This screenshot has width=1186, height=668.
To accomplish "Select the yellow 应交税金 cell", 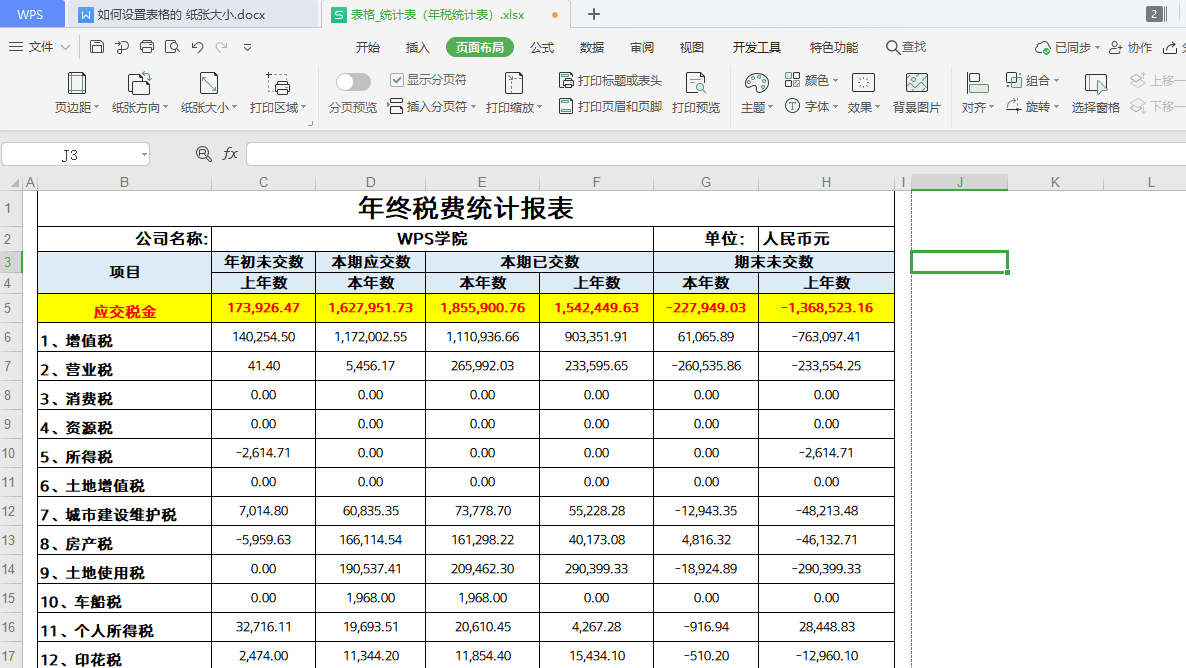I will tap(125, 311).
